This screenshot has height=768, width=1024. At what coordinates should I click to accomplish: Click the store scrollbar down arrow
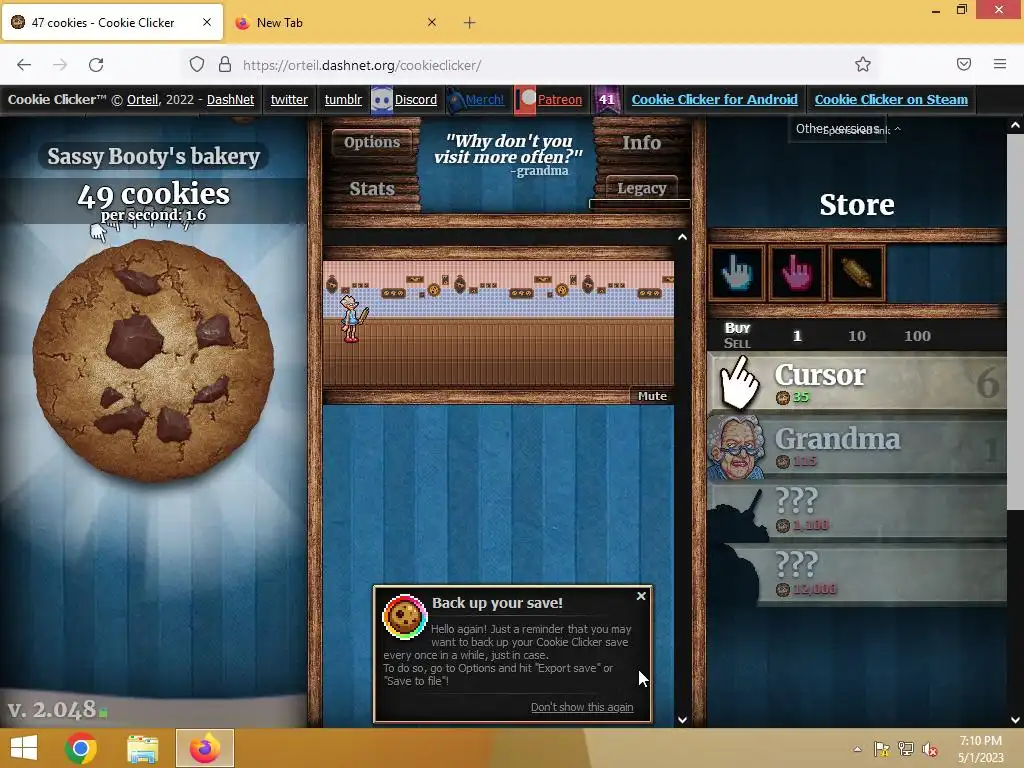(x=1016, y=720)
